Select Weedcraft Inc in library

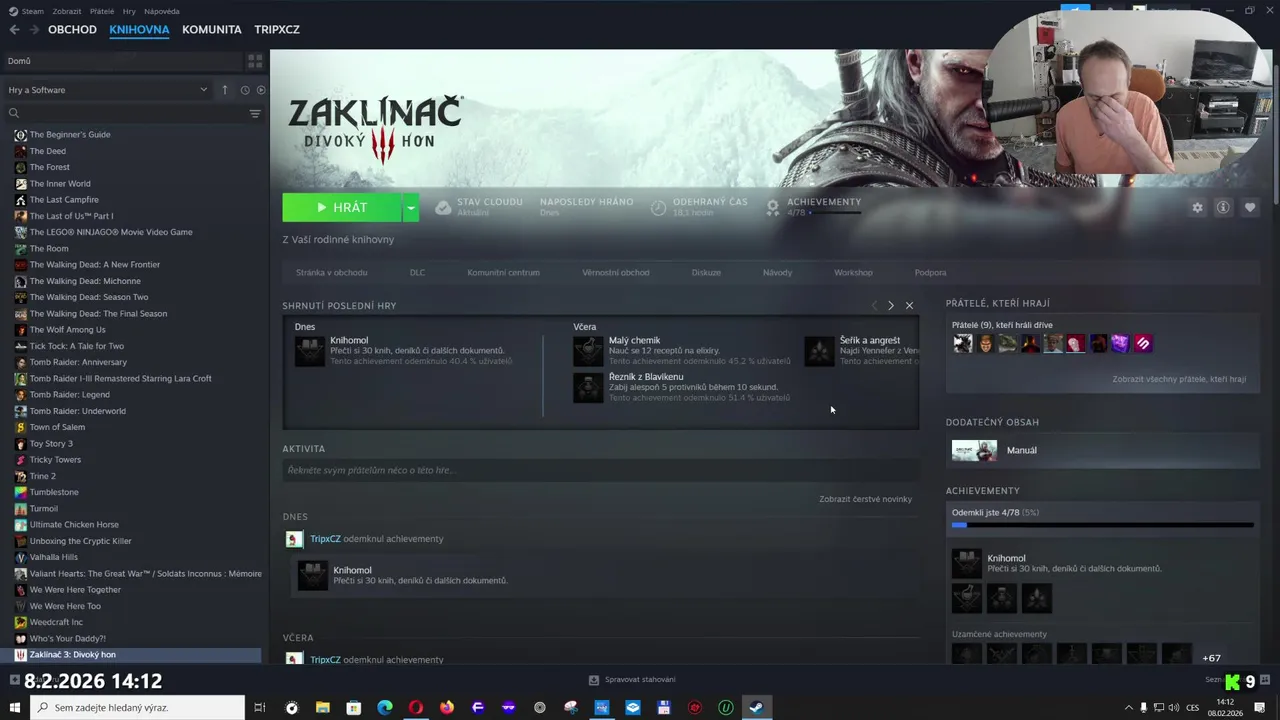(56, 622)
